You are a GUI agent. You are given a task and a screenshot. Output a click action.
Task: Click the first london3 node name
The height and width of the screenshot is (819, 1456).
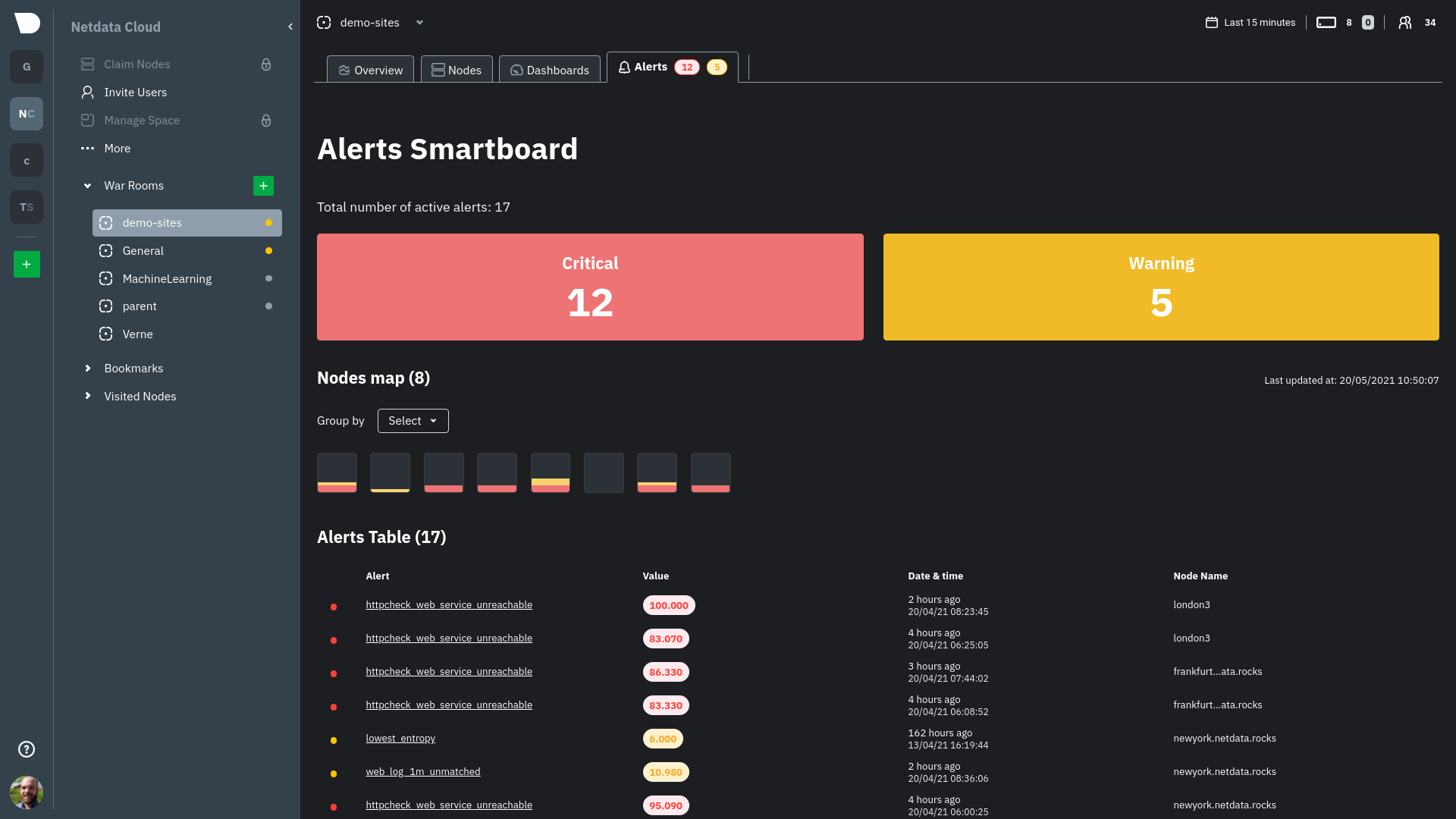1191,605
